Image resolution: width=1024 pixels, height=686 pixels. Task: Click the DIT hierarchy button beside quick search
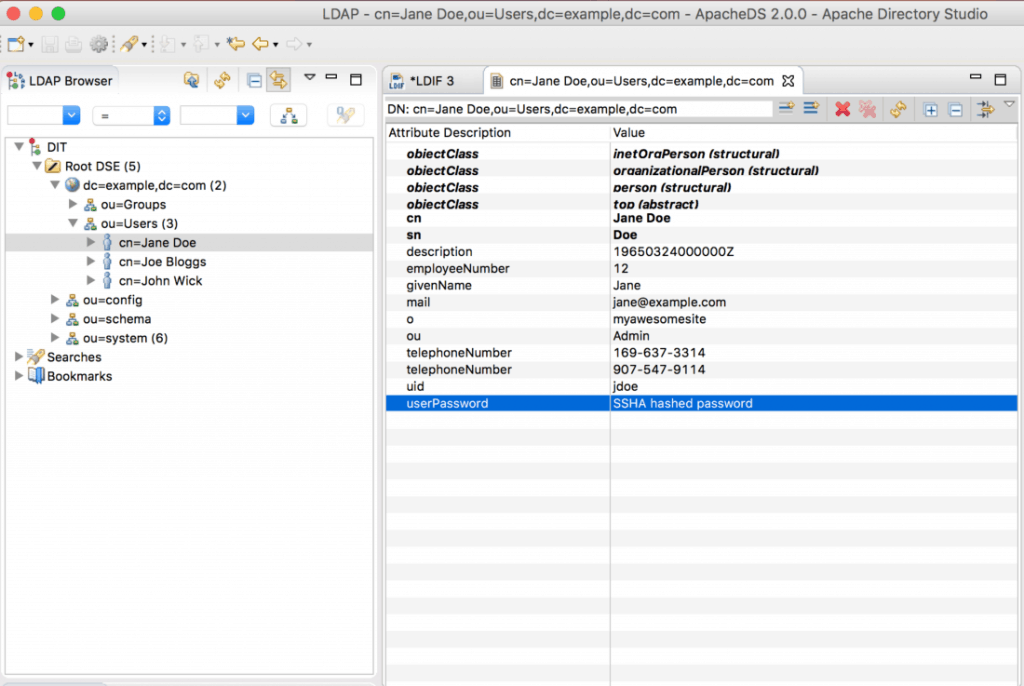click(x=289, y=116)
